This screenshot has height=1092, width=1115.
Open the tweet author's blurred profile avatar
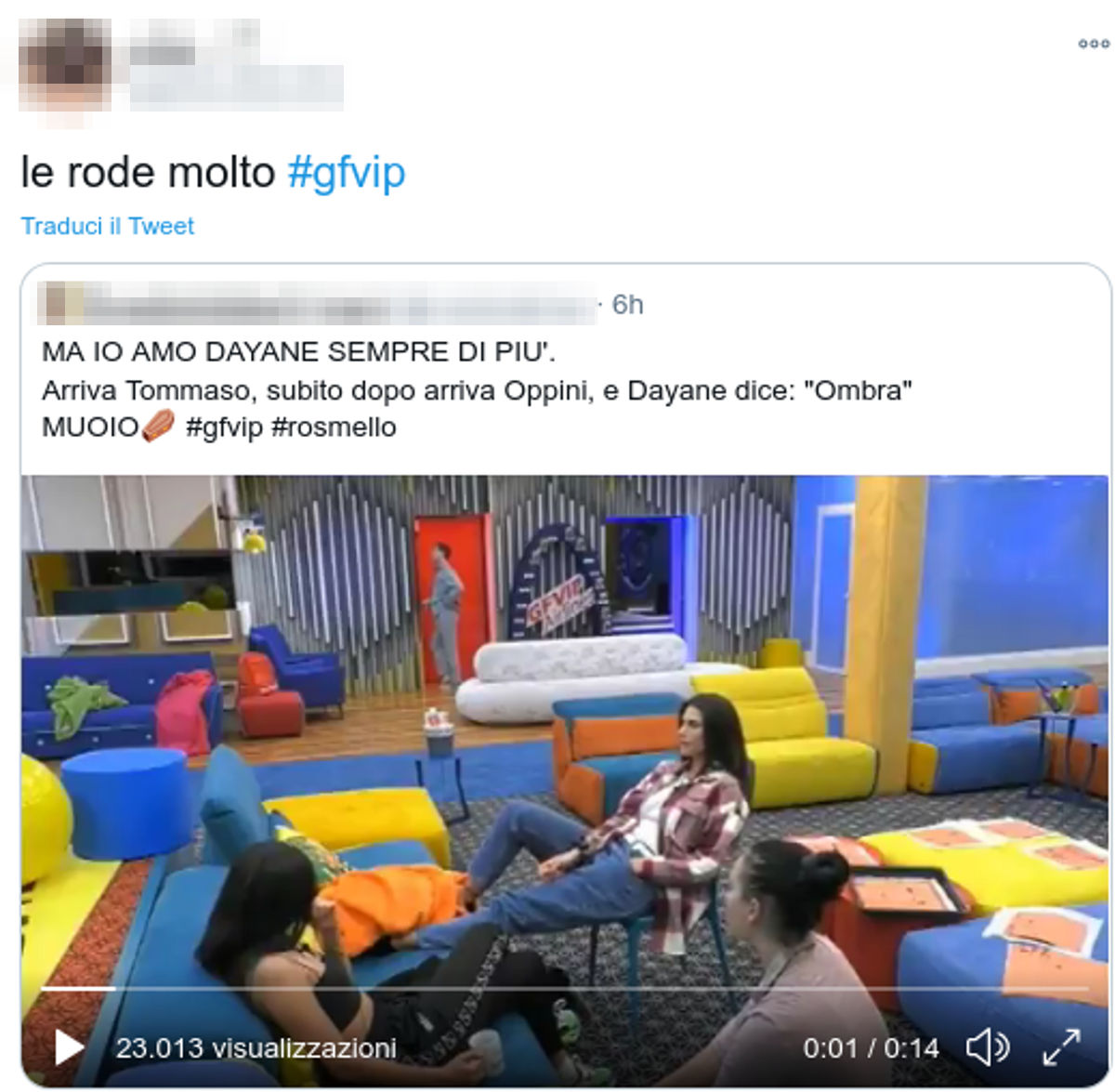click(x=65, y=65)
